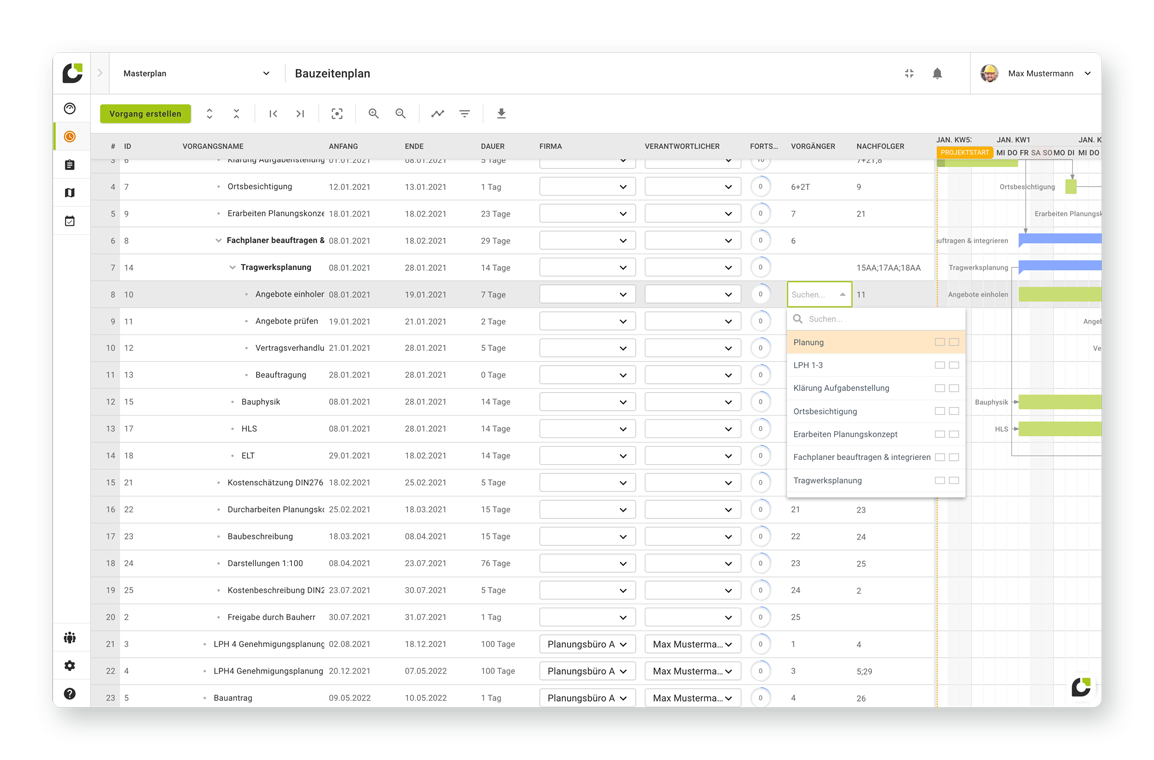Open the help question mark icon
Screen dimensions: 1154x760
point(70,694)
